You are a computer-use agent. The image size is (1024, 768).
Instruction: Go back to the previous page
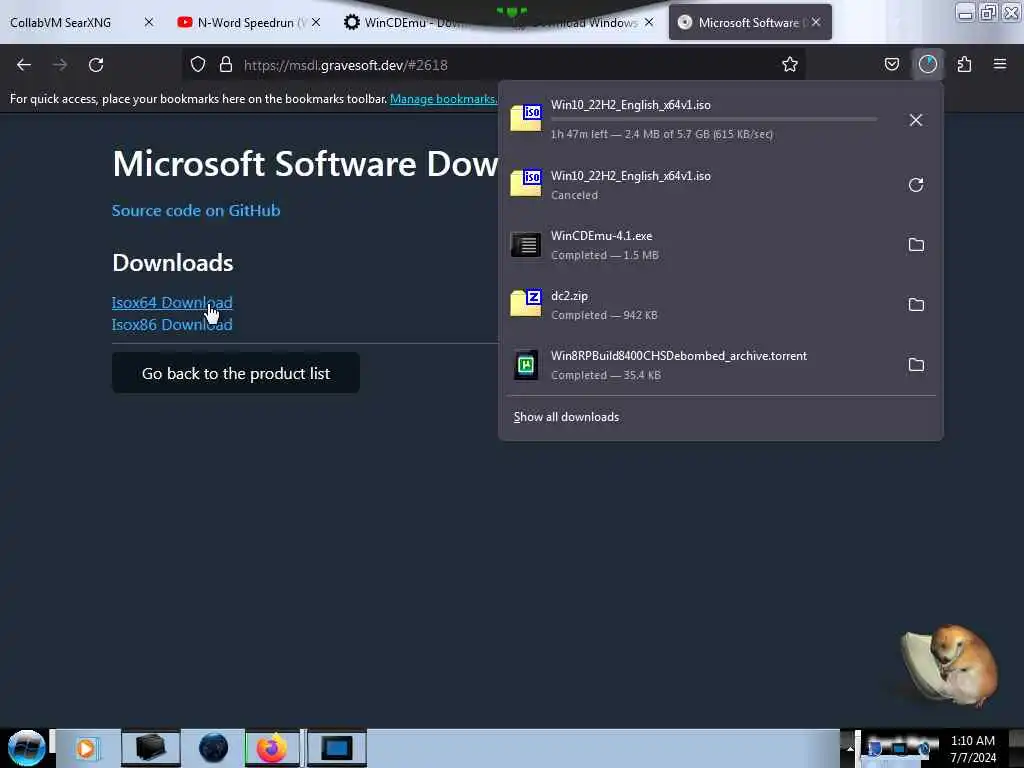click(x=24, y=65)
